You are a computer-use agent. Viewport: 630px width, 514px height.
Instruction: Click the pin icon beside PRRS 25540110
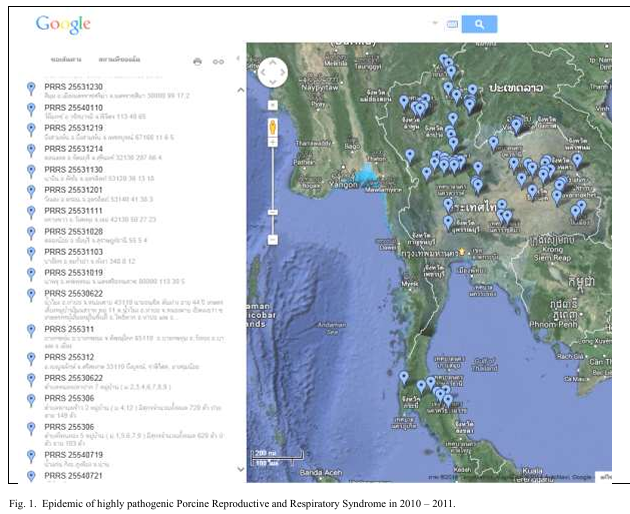tap(31, 110)
